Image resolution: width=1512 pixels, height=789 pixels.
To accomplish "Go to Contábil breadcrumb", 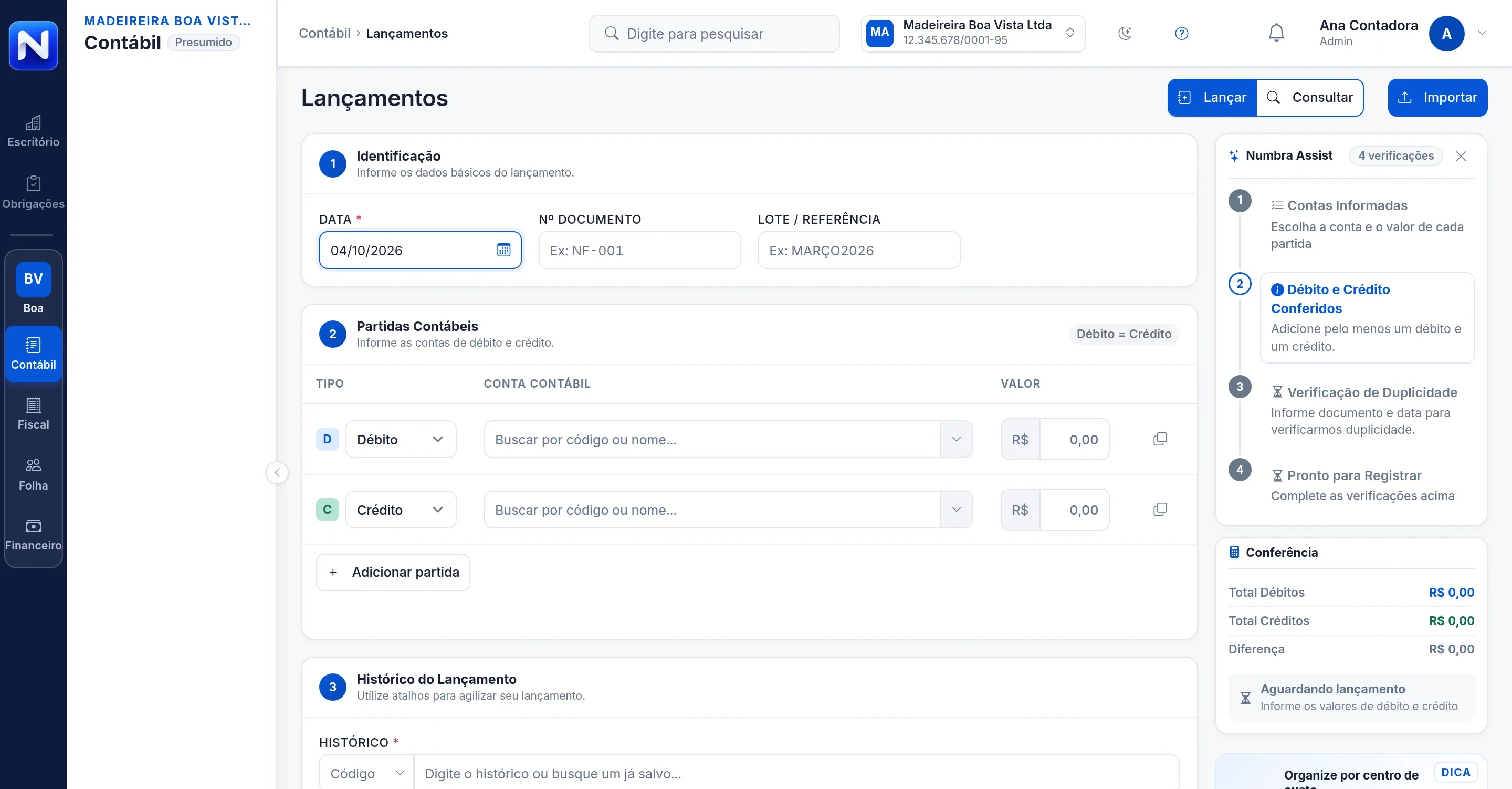I will click(324, 34).
